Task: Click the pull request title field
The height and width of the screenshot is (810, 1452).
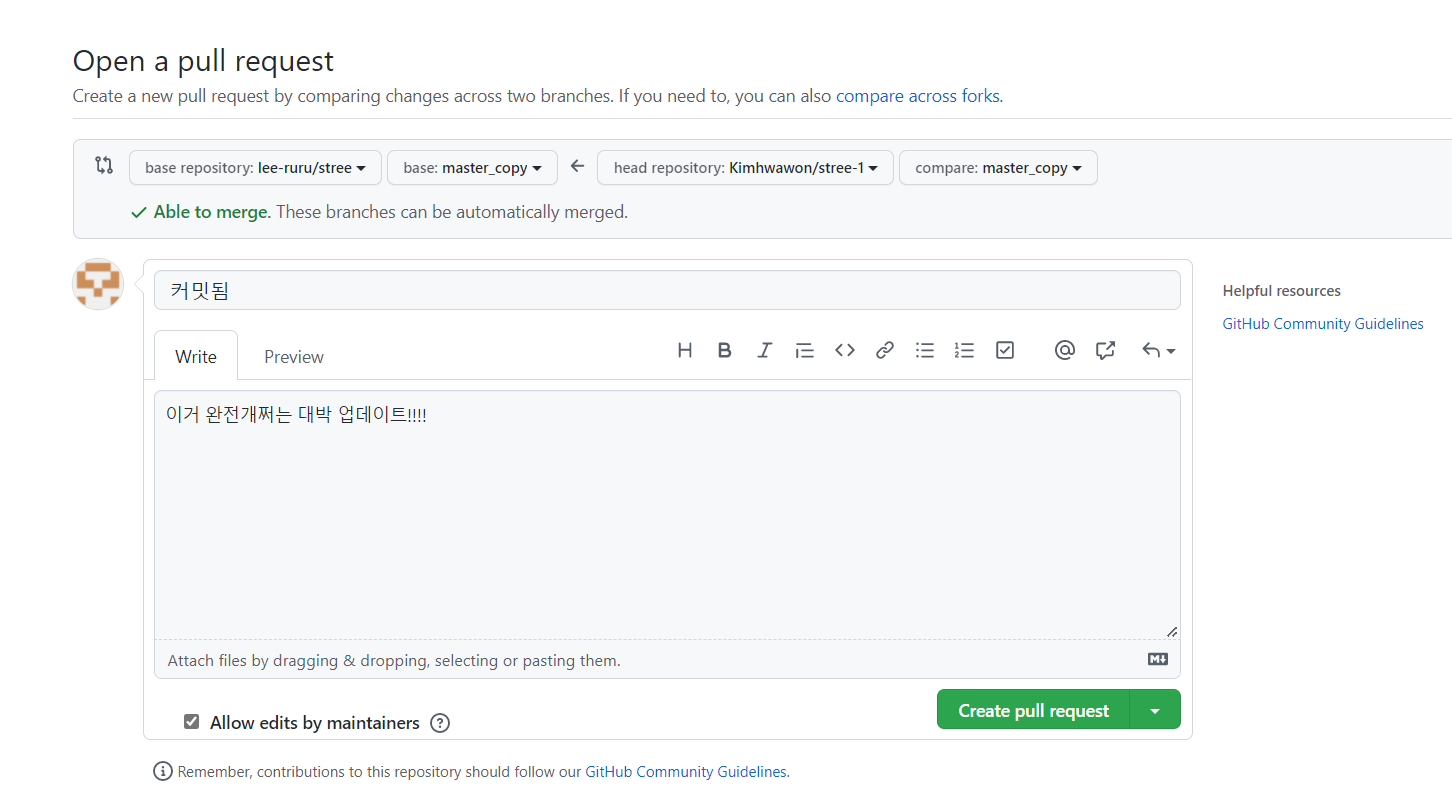Action: point(667,290)
